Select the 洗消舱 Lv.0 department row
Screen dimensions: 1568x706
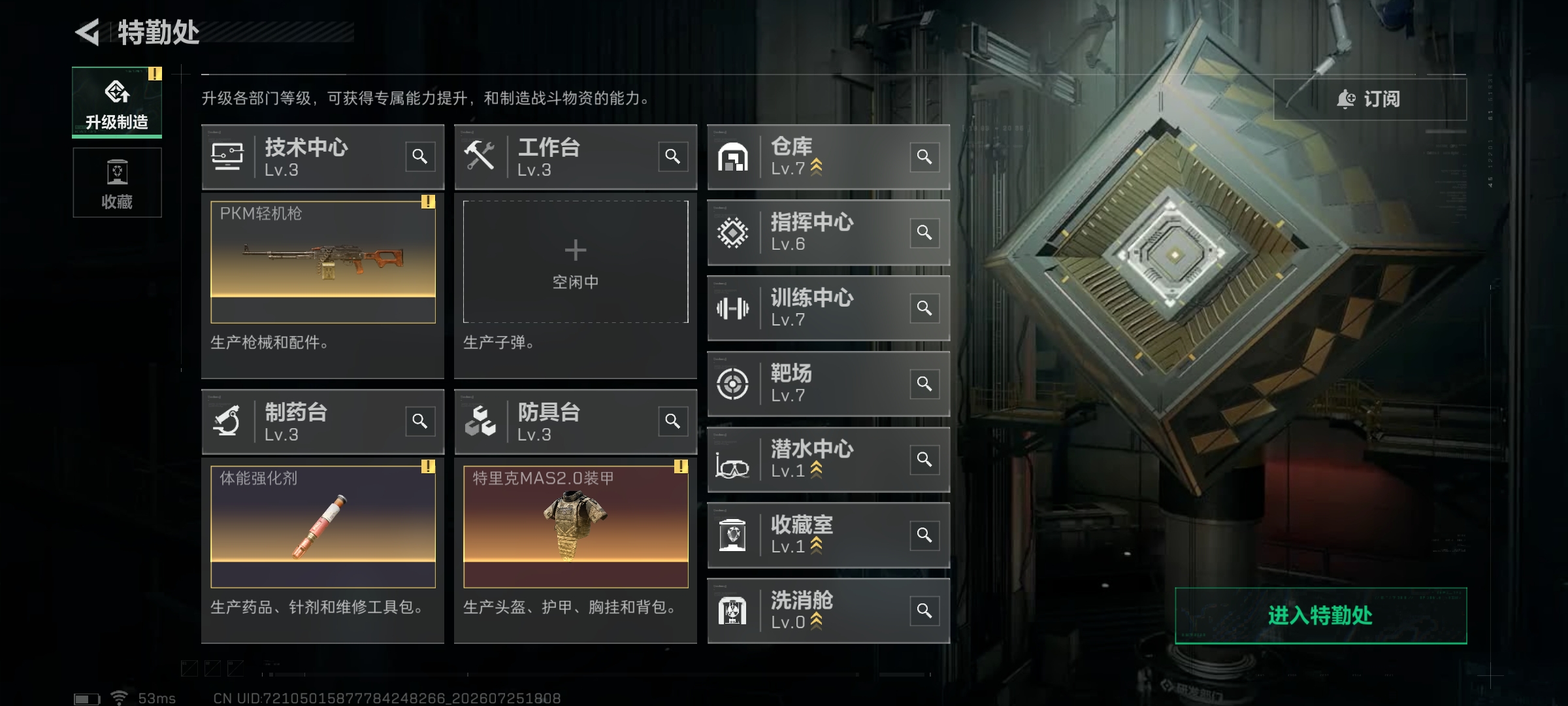[x=828, y=611]
